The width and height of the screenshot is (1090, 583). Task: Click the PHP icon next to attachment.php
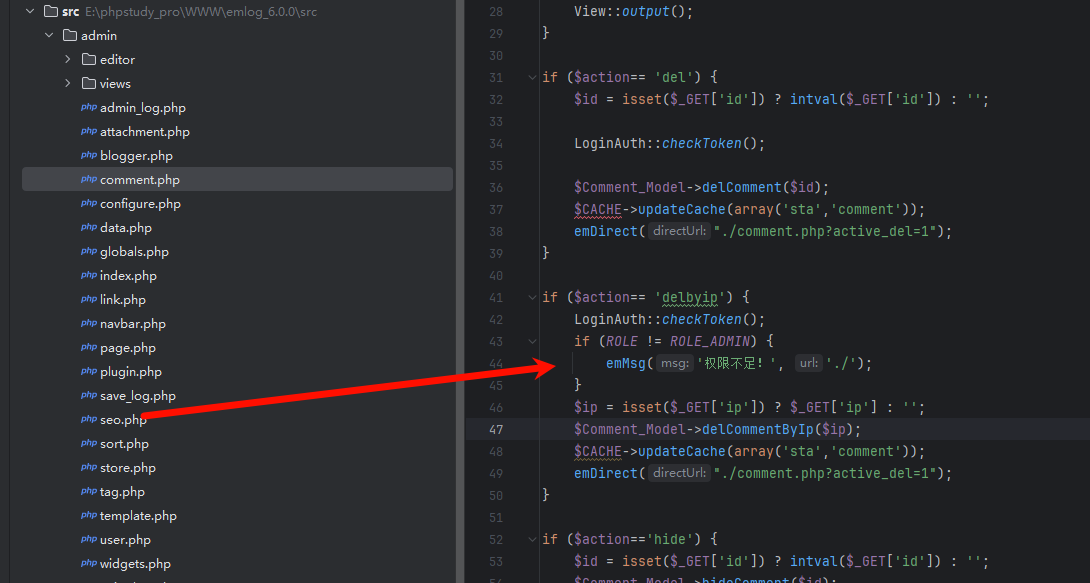pos(89,132)
